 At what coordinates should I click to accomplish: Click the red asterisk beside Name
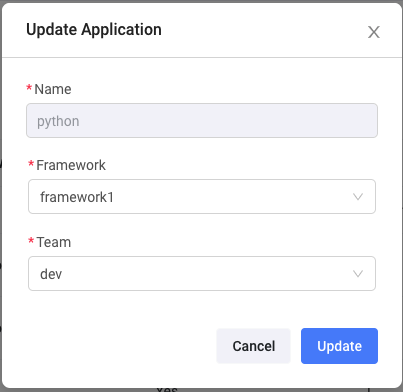point(29,88)
